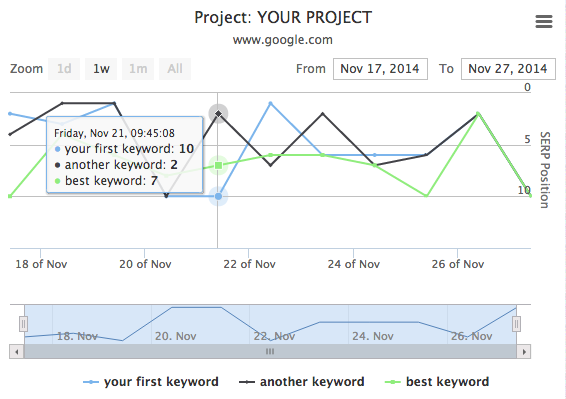566x399 pixels.
Task: Click the '24 of Nov' axis label
Action: 353,264
